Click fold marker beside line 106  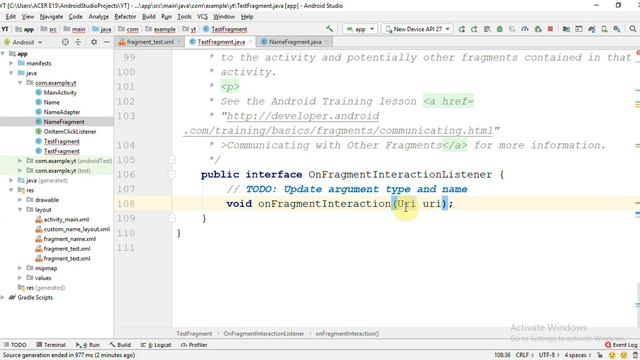(172, 175)
